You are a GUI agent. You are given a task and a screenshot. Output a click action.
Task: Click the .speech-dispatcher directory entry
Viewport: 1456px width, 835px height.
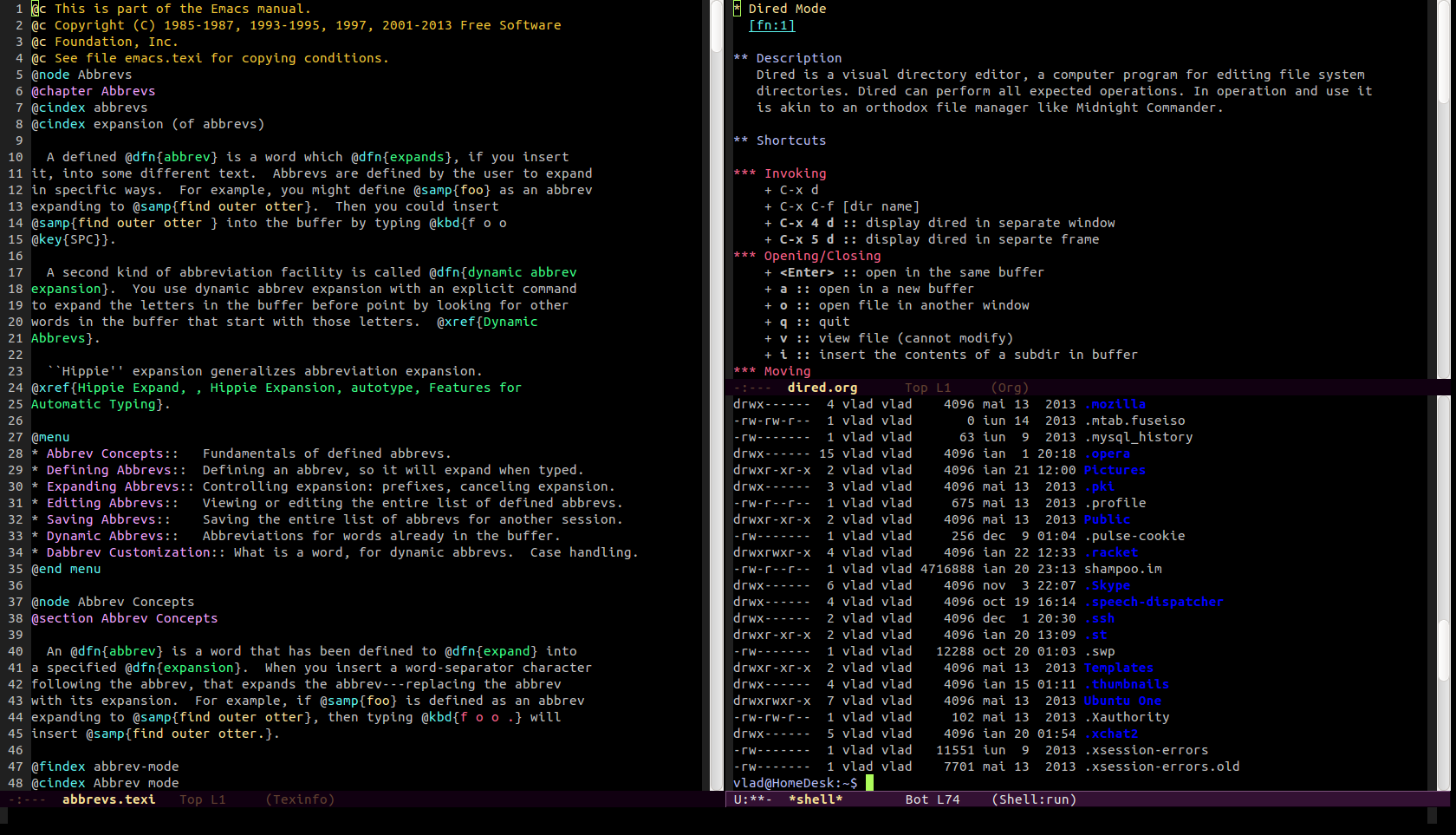point(1154,602)
